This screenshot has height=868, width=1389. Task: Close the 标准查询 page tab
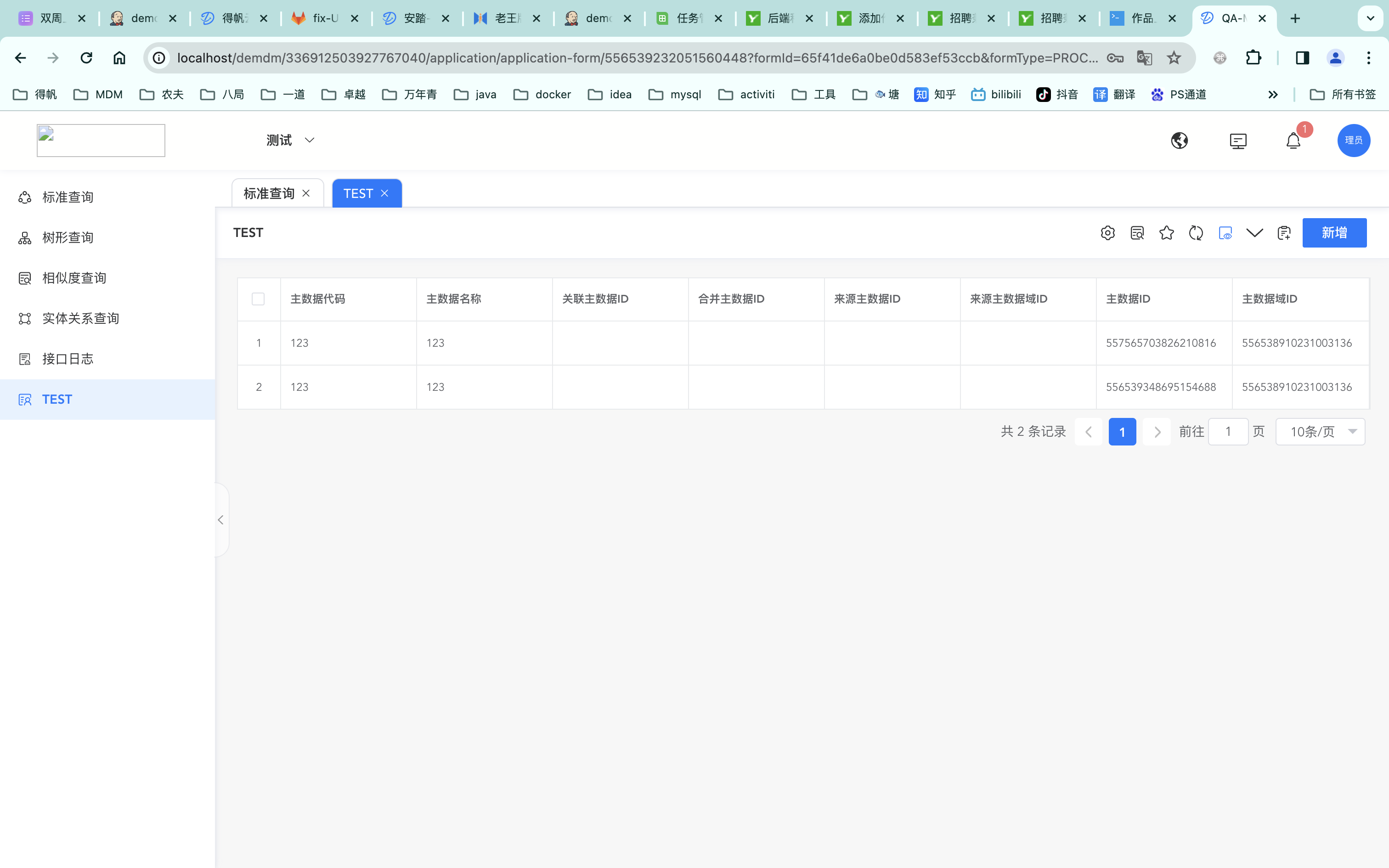pos(306,193)
